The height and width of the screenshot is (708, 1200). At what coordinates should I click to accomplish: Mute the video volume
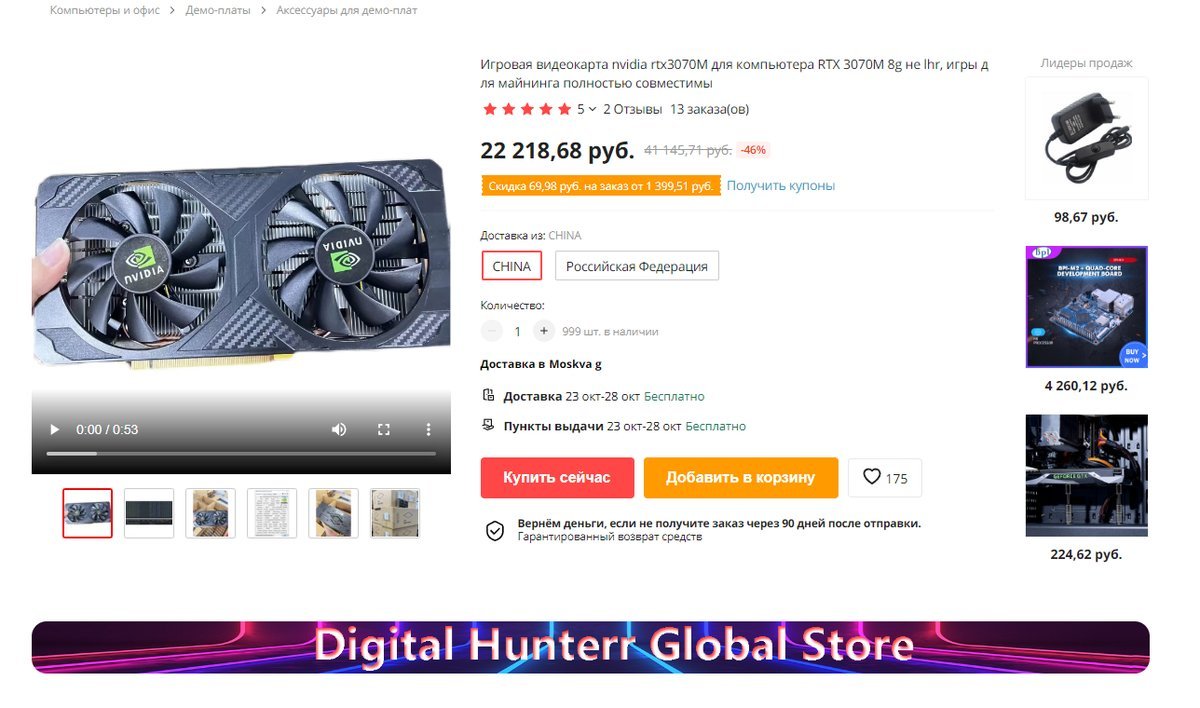(x=339, y=429)
